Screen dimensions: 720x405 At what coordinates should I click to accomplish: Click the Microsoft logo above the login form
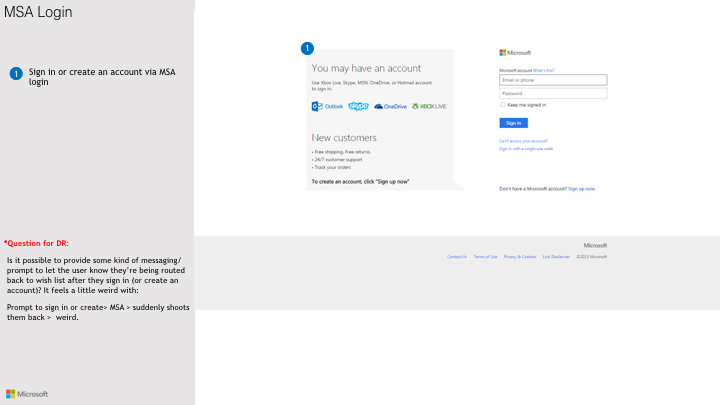pos(515,53)
